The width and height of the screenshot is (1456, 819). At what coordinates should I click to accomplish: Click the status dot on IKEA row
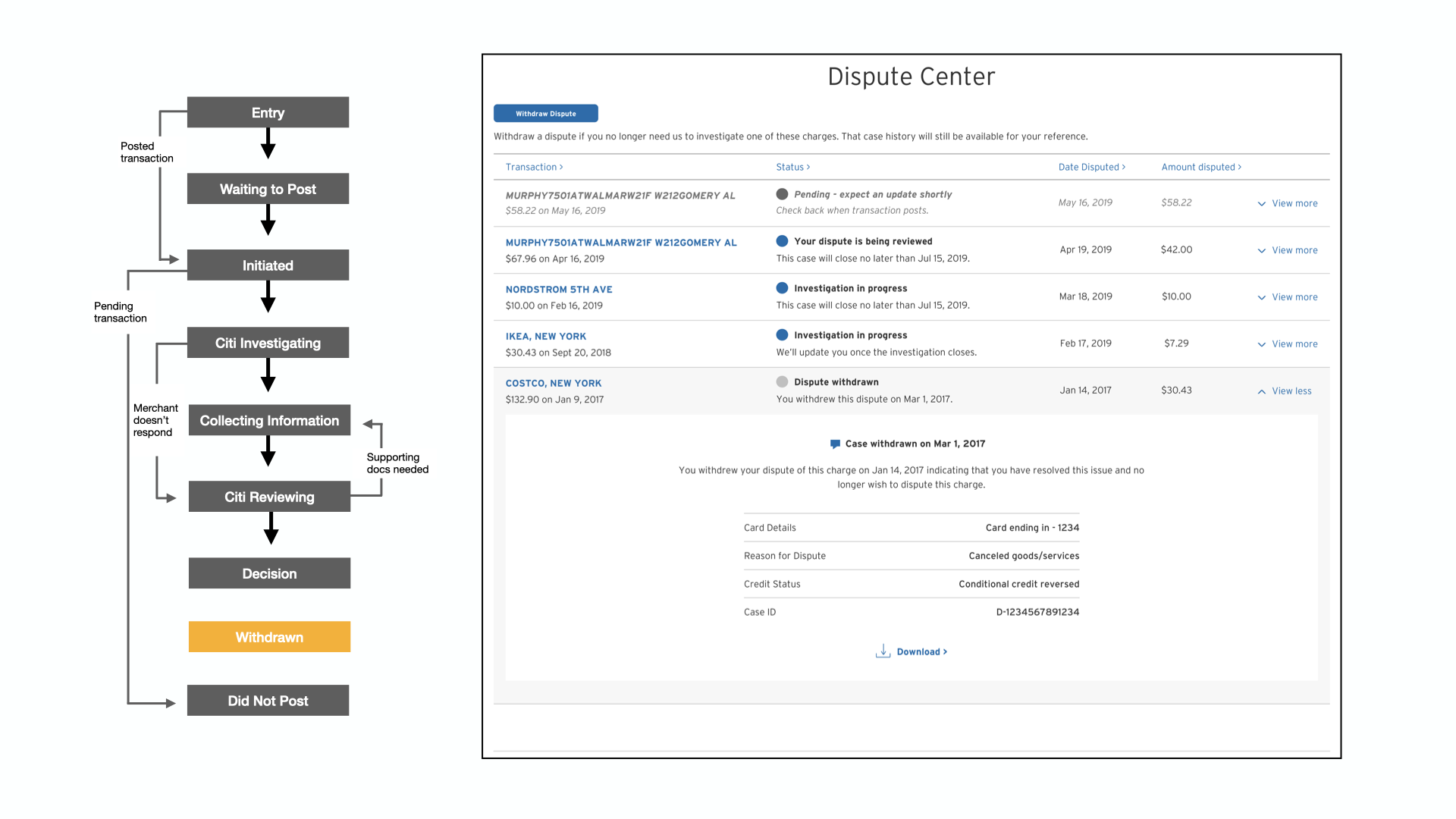click(x=782, y=335)
